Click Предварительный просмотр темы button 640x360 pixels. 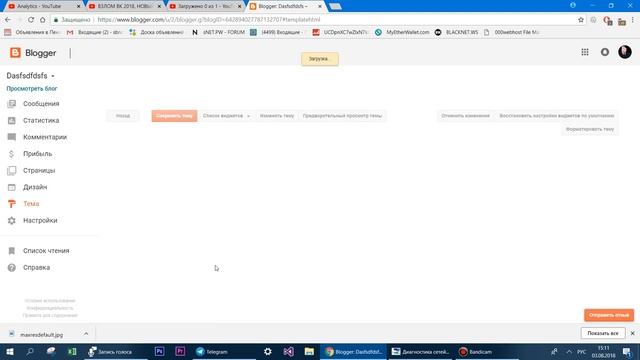342,116
